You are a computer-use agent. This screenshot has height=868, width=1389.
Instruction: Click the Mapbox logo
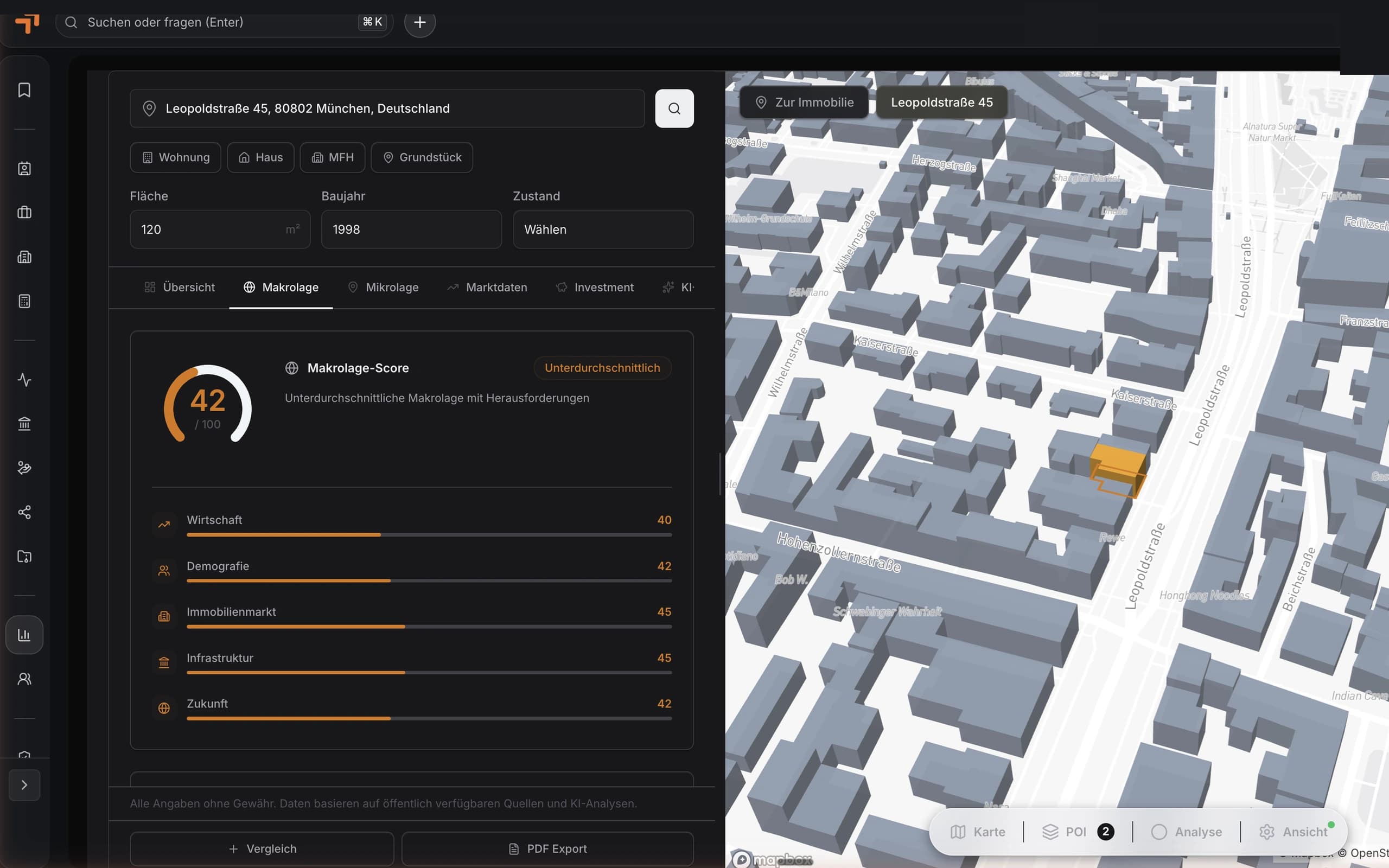tap(772, 859)
